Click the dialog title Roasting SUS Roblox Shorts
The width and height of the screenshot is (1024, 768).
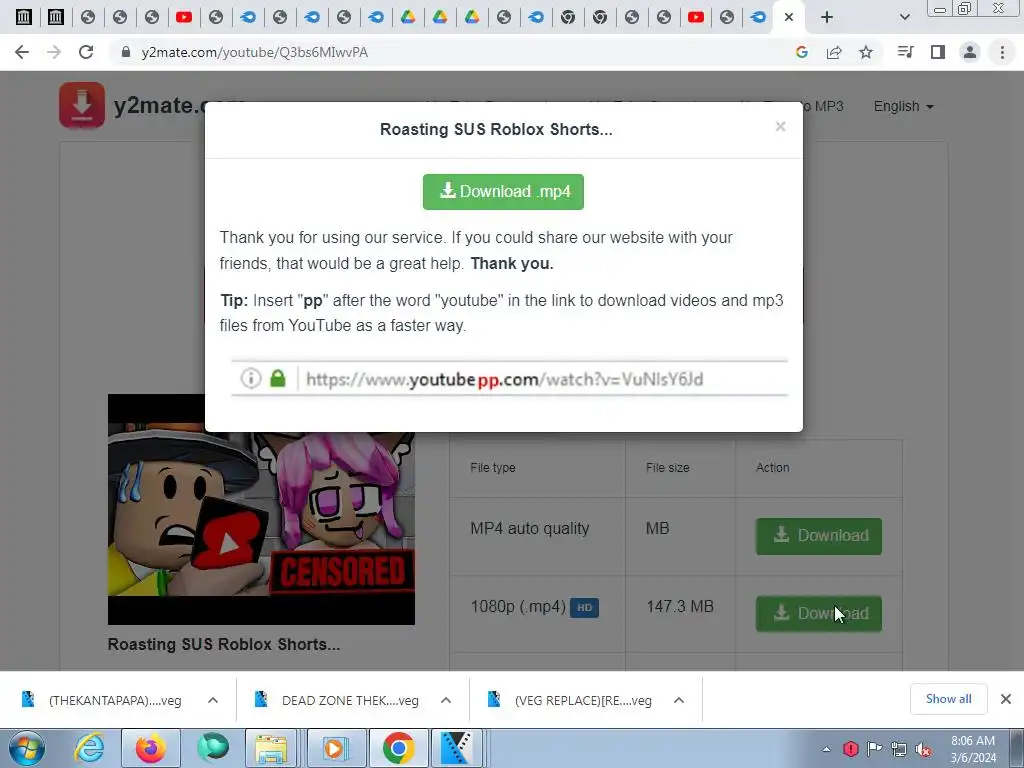click(496, 129)
